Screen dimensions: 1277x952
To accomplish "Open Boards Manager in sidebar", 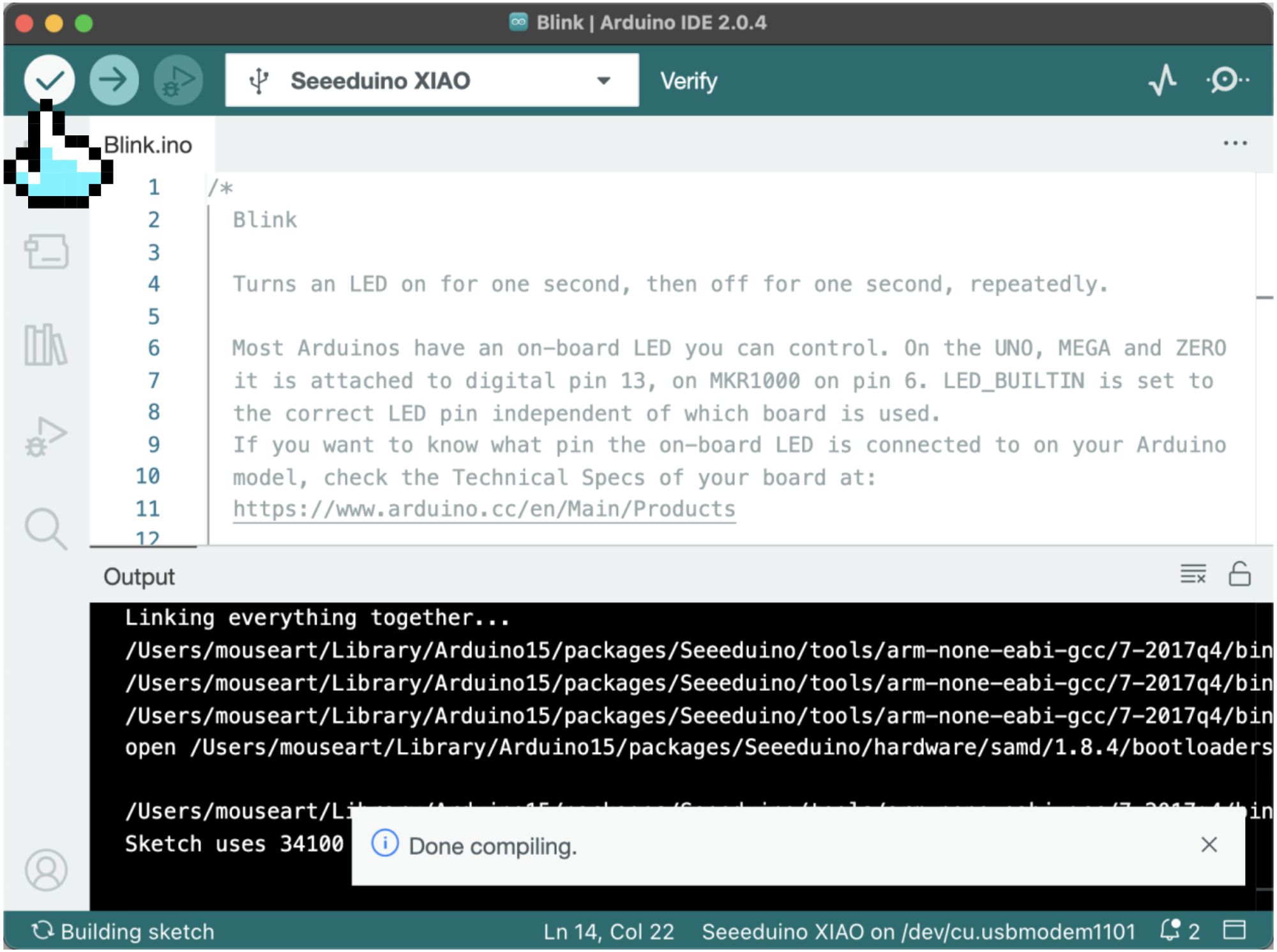I will (46, 252).
